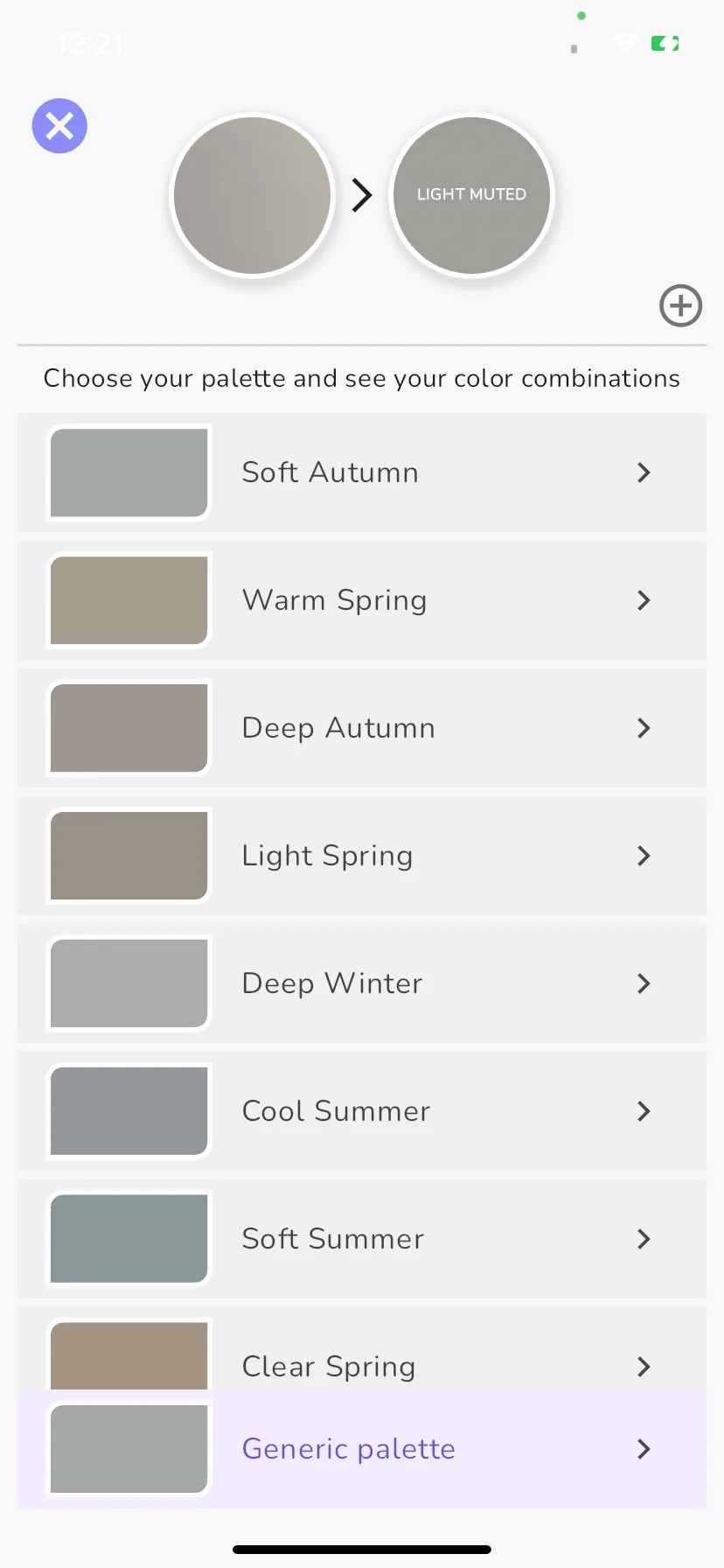Tap the plus circle add icon
Image resolution: width=724 pixels, height=1568 pixels.
[680, 305]
